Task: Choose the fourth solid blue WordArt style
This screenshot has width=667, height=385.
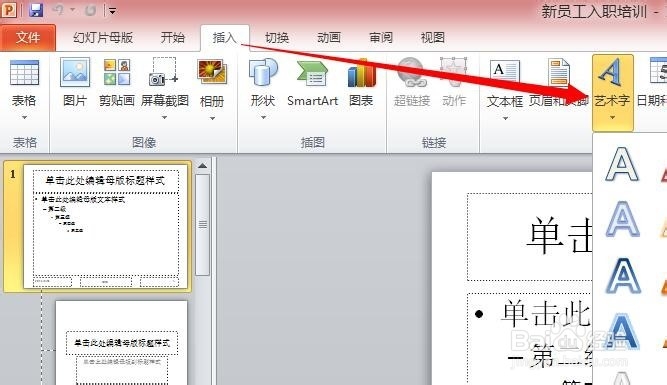Action: coord(622,331)
